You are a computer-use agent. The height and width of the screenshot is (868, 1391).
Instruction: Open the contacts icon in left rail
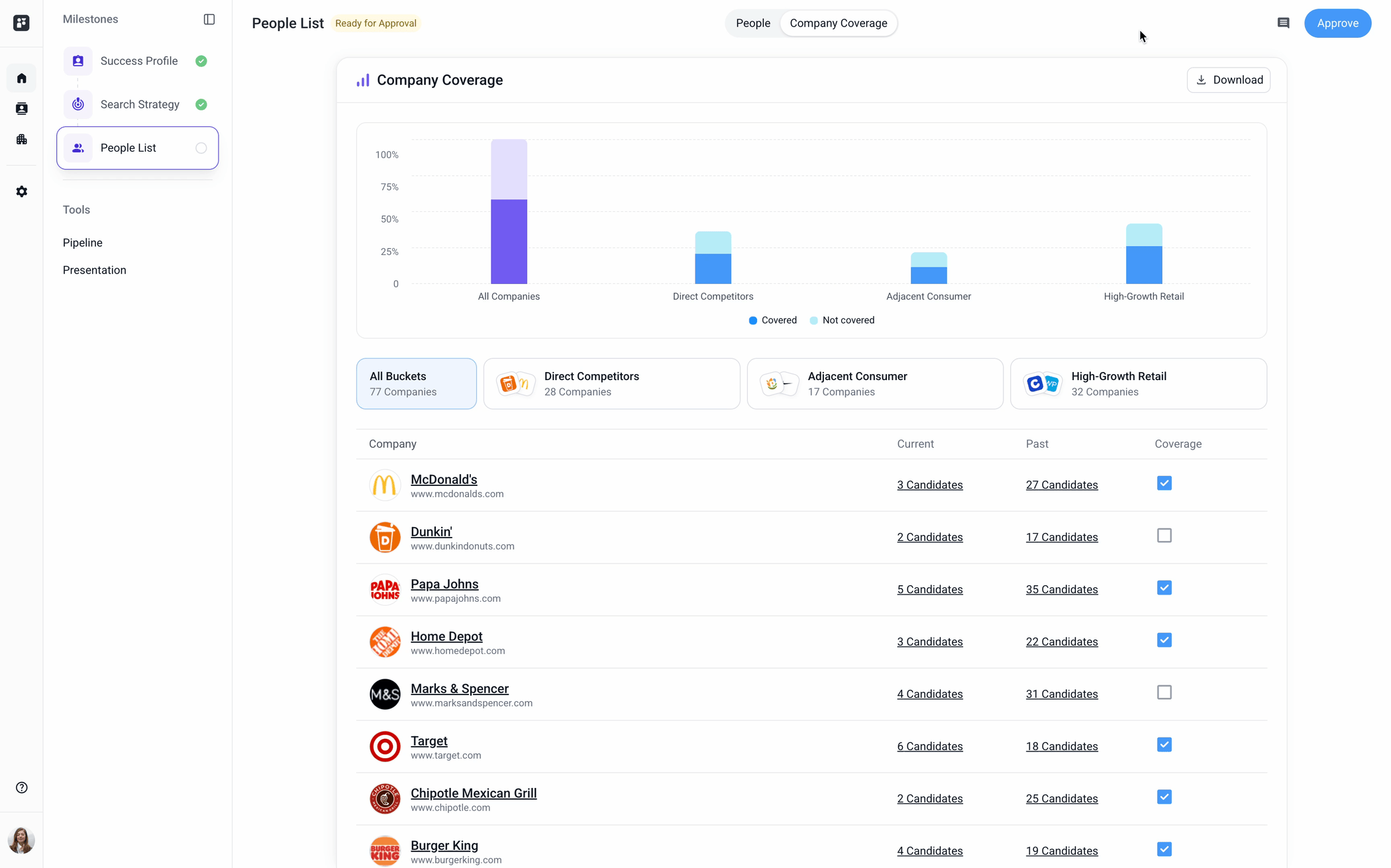[22, 109]
